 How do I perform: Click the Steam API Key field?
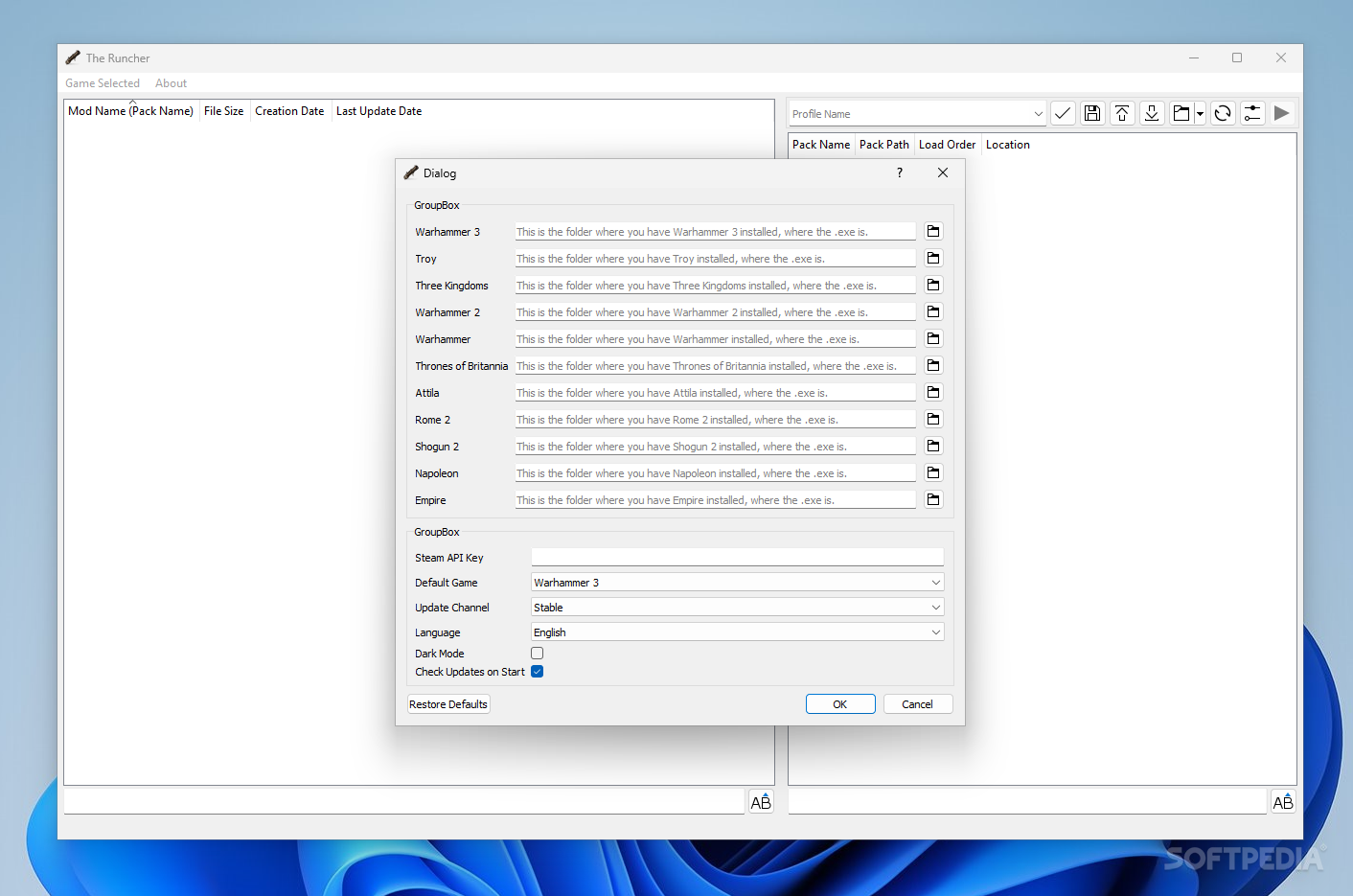(x=738, y=558)
